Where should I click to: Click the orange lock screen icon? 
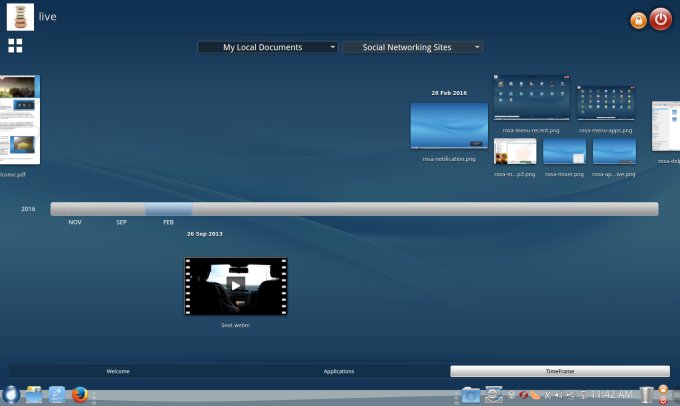[x=638, y=21]
